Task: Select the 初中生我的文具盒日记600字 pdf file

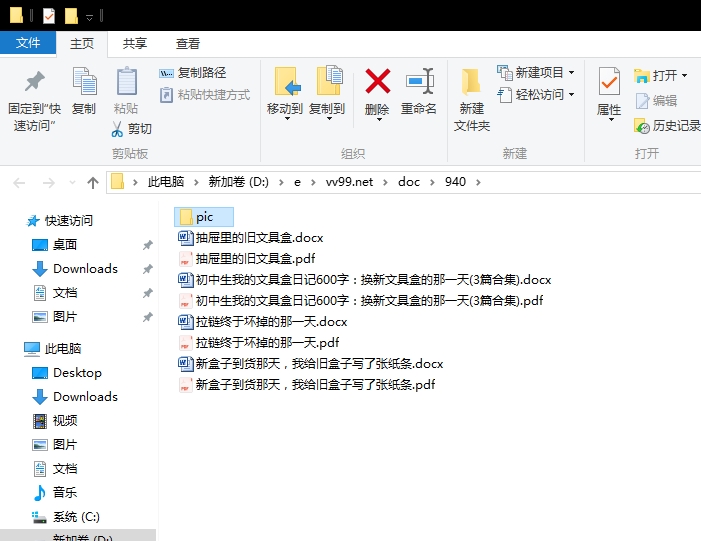Action: coord(360,301)
